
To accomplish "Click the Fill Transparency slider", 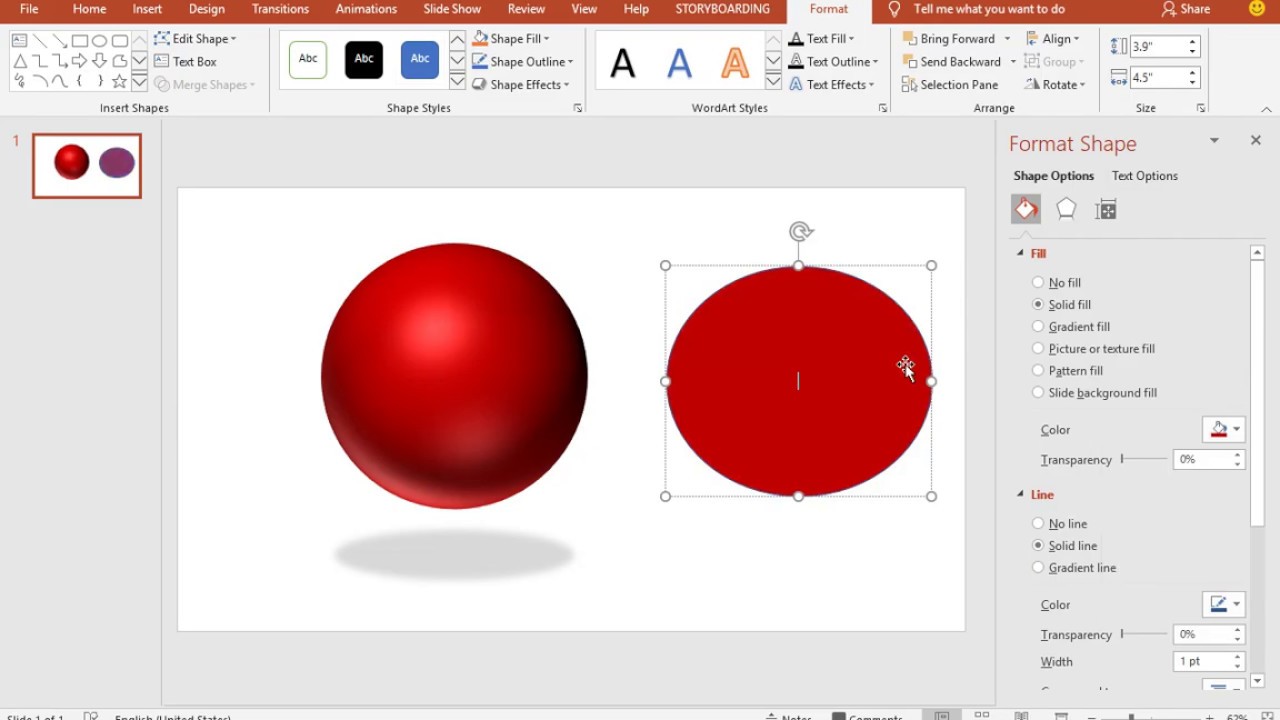I will click(1144, 460).
